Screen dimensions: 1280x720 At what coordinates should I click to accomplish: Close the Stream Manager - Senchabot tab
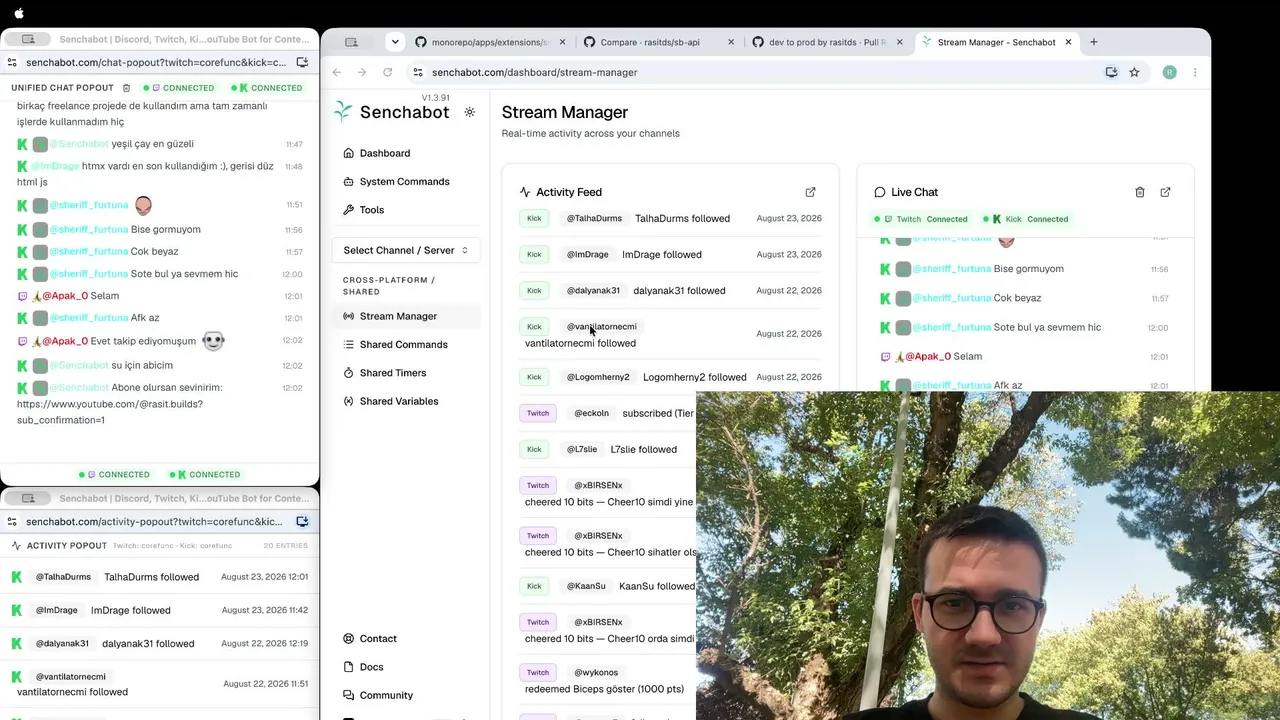coord(1068,42)
